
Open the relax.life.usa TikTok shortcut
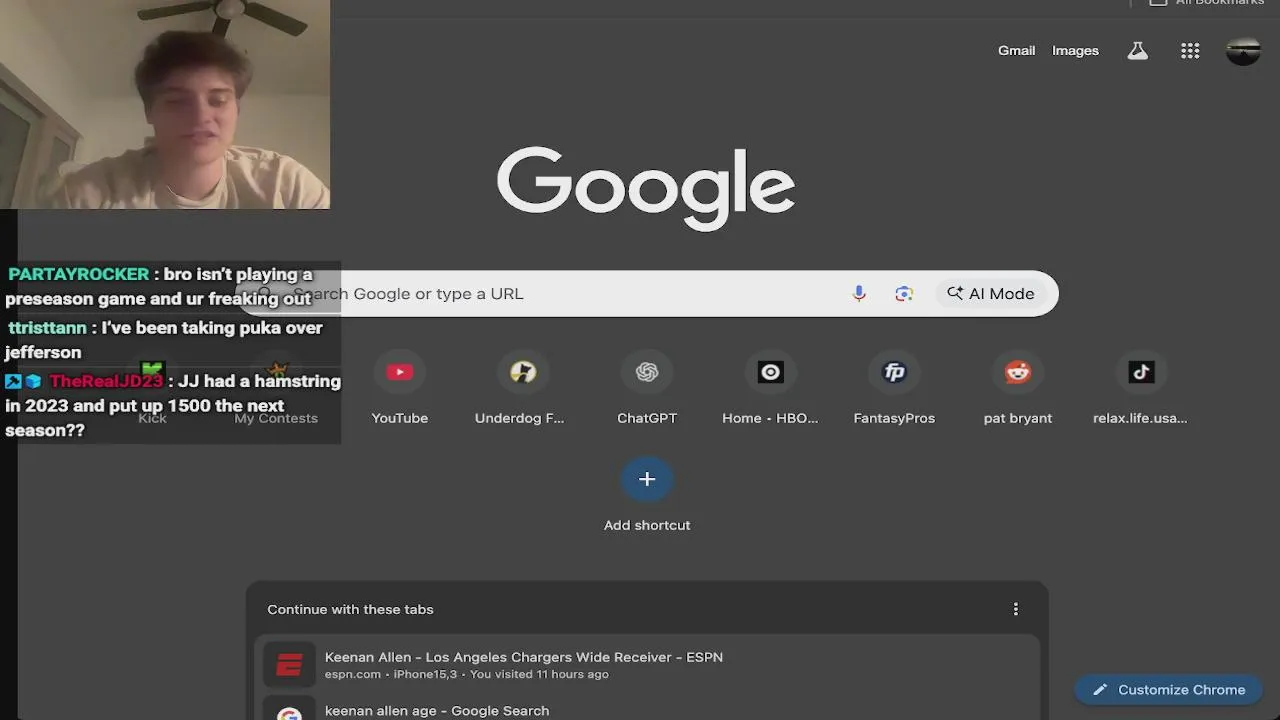pos(1141,389)
